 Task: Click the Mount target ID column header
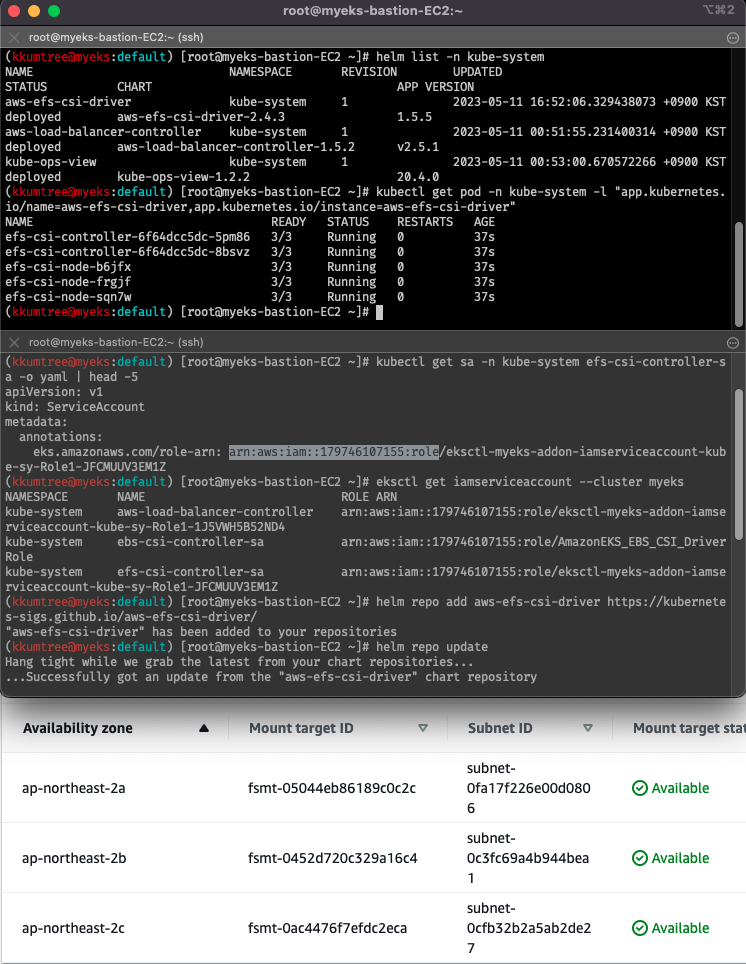click(301, 728)
